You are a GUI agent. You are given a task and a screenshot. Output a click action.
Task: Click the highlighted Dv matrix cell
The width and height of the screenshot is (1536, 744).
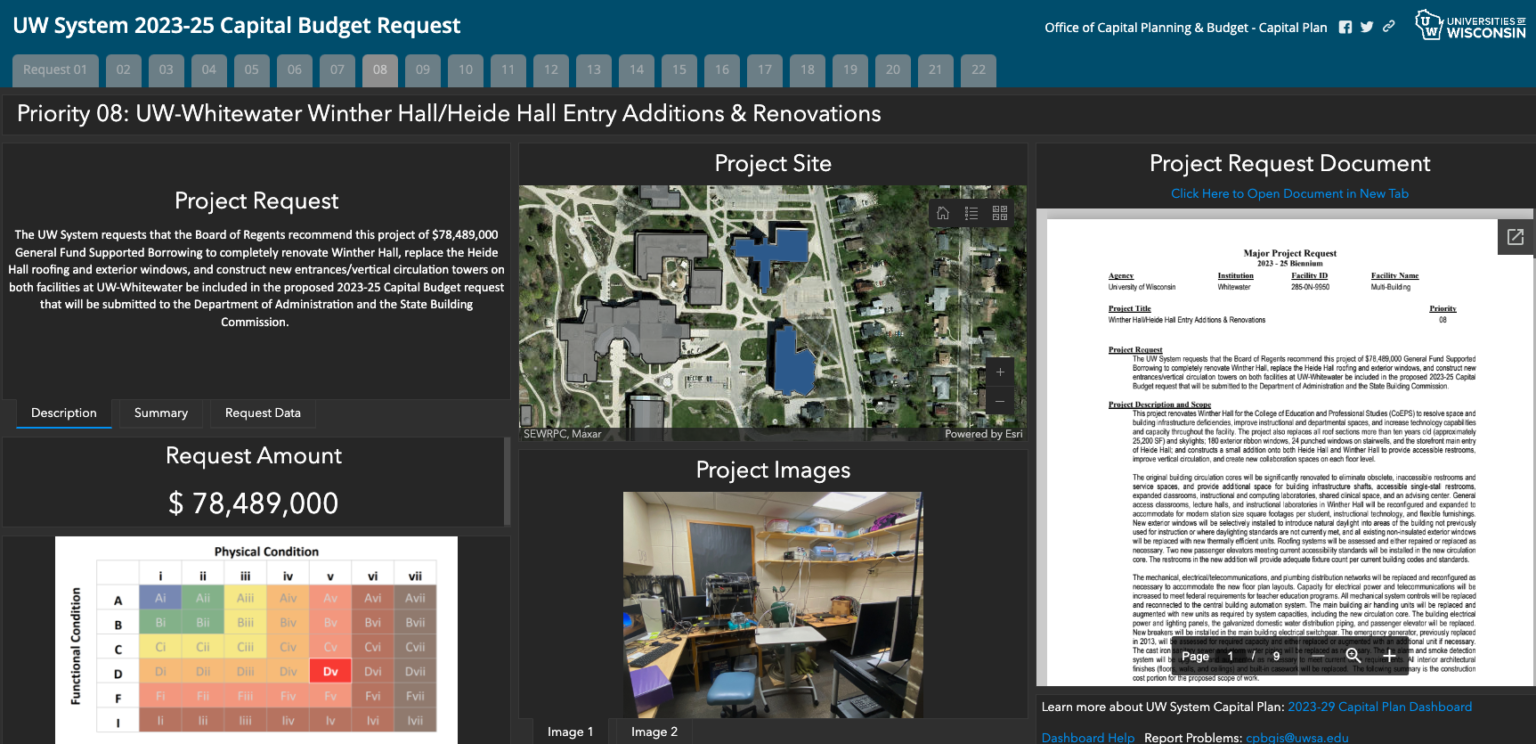[x=331, y=673]
